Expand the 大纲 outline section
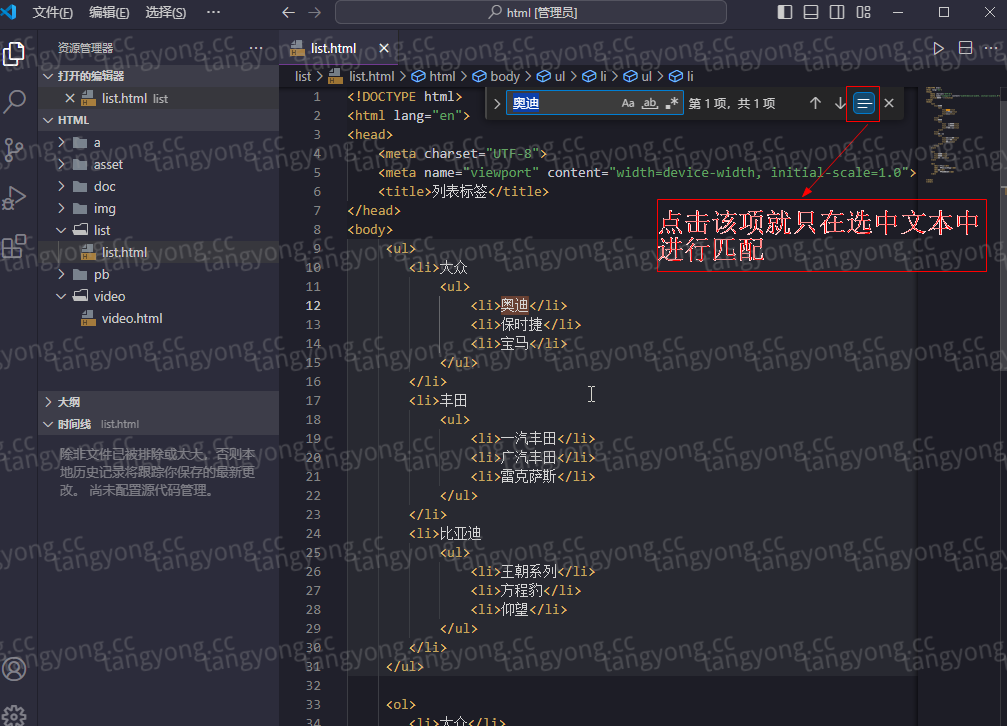1007x726 pixels. click(48, 402)
